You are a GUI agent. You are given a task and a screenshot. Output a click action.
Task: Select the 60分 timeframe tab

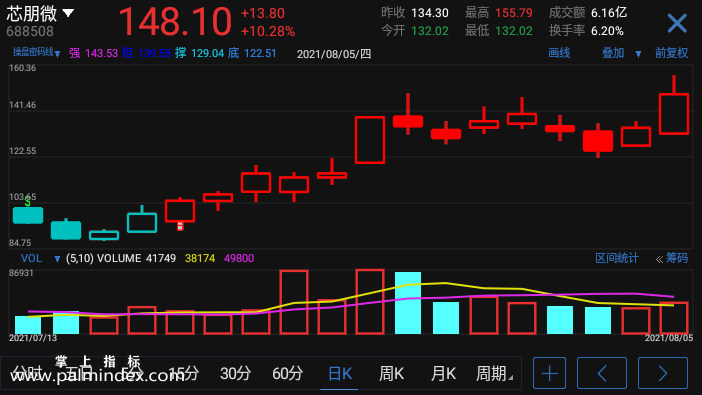[x=287, y=374]
